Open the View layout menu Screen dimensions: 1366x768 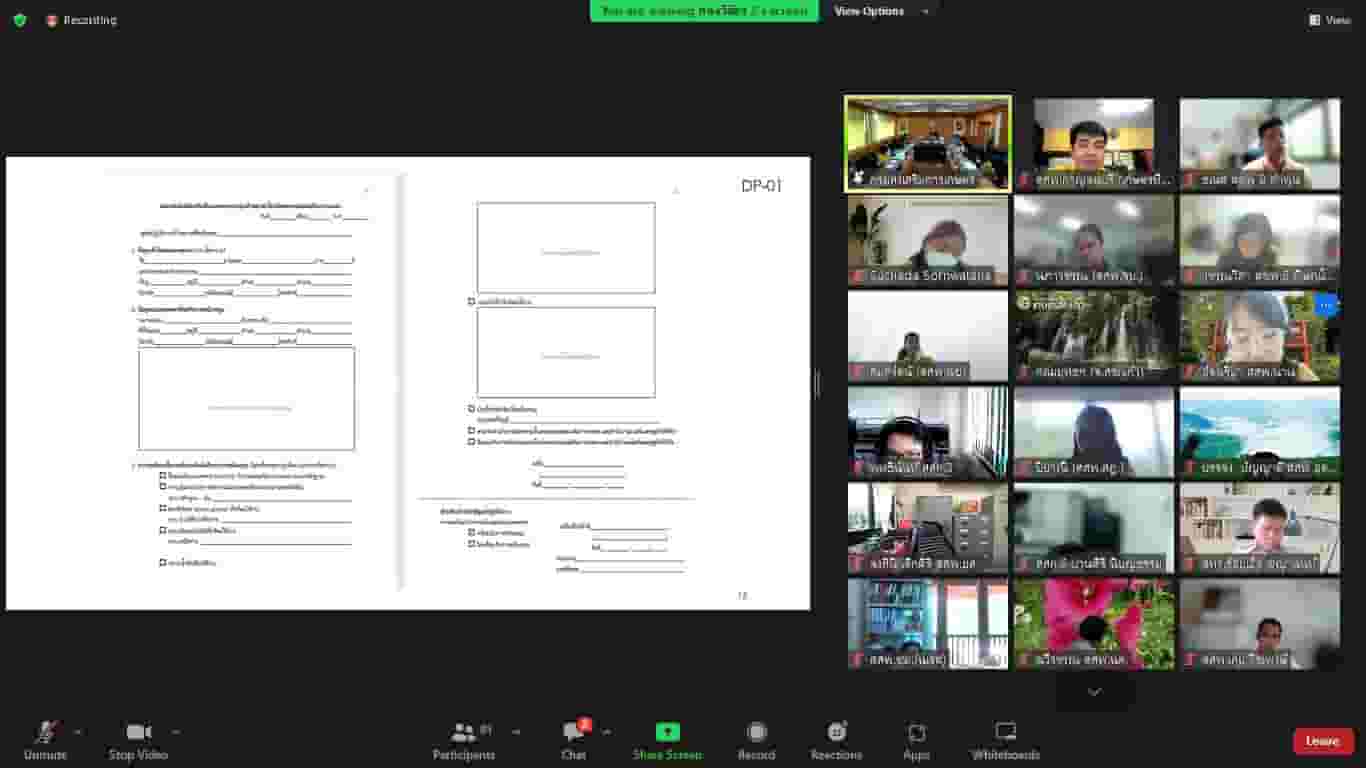coord(1329,20)
